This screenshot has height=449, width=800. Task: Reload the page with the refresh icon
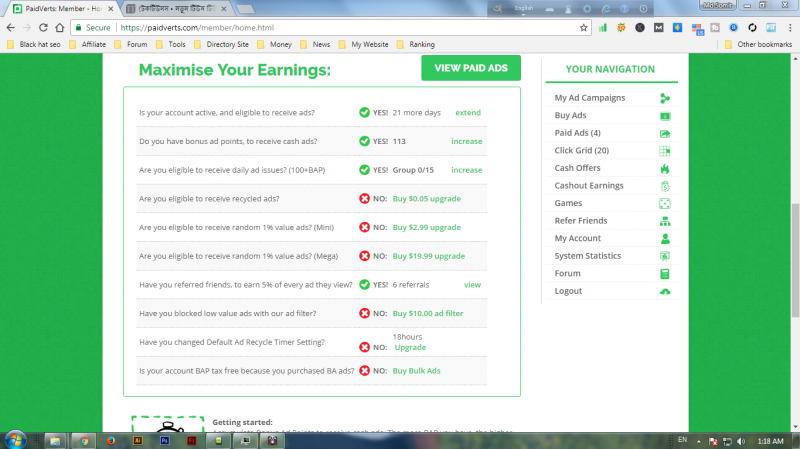click(43, 28)
